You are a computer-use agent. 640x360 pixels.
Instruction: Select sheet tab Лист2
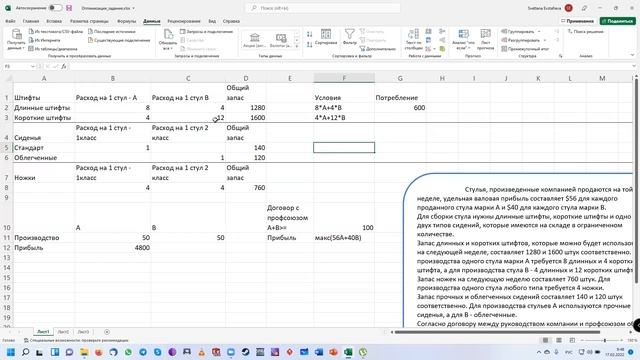(63, 332)
